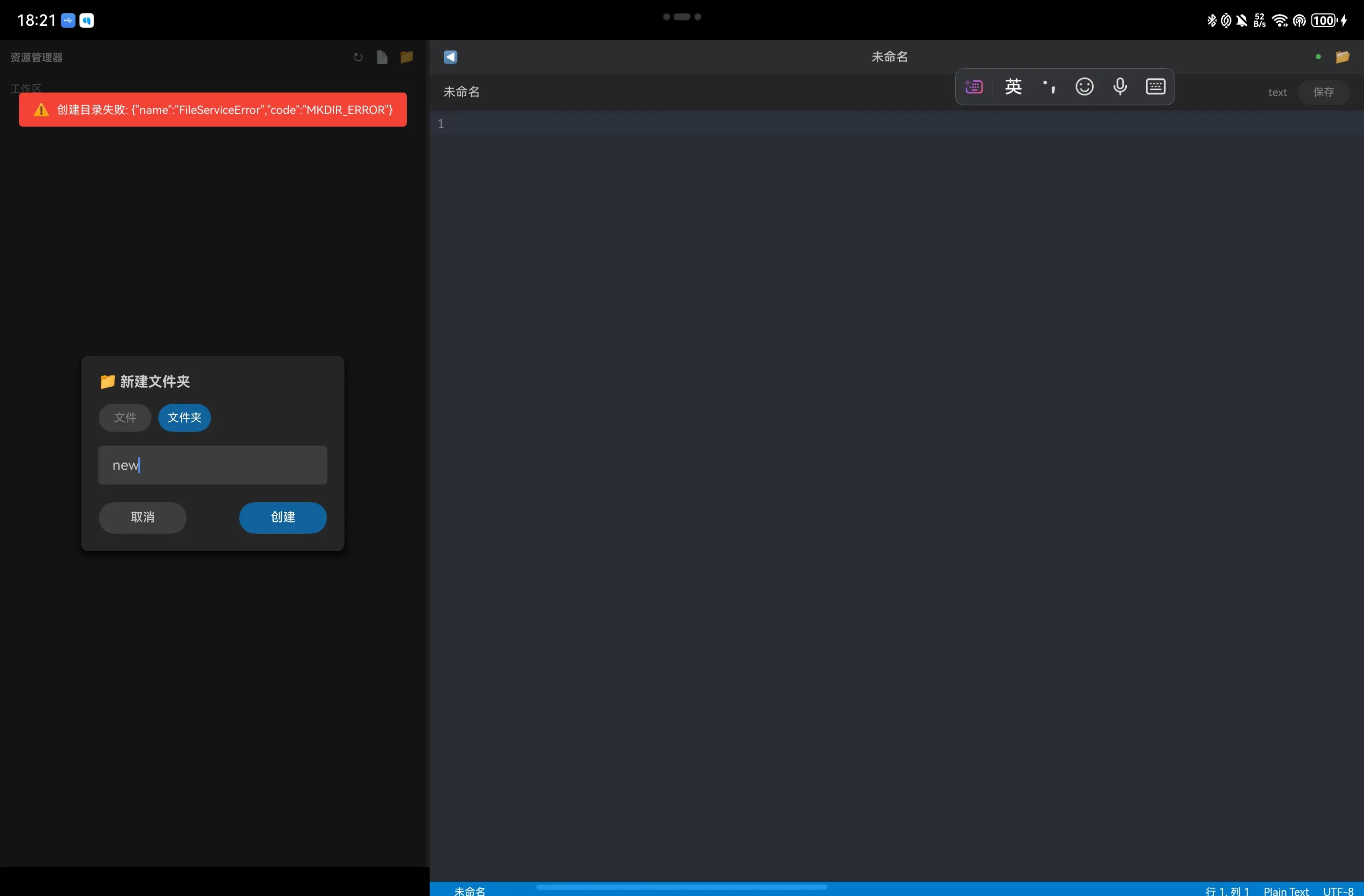Collapse sidebar with the blue arrow icon
The image size is (1364, 896).
451,56
